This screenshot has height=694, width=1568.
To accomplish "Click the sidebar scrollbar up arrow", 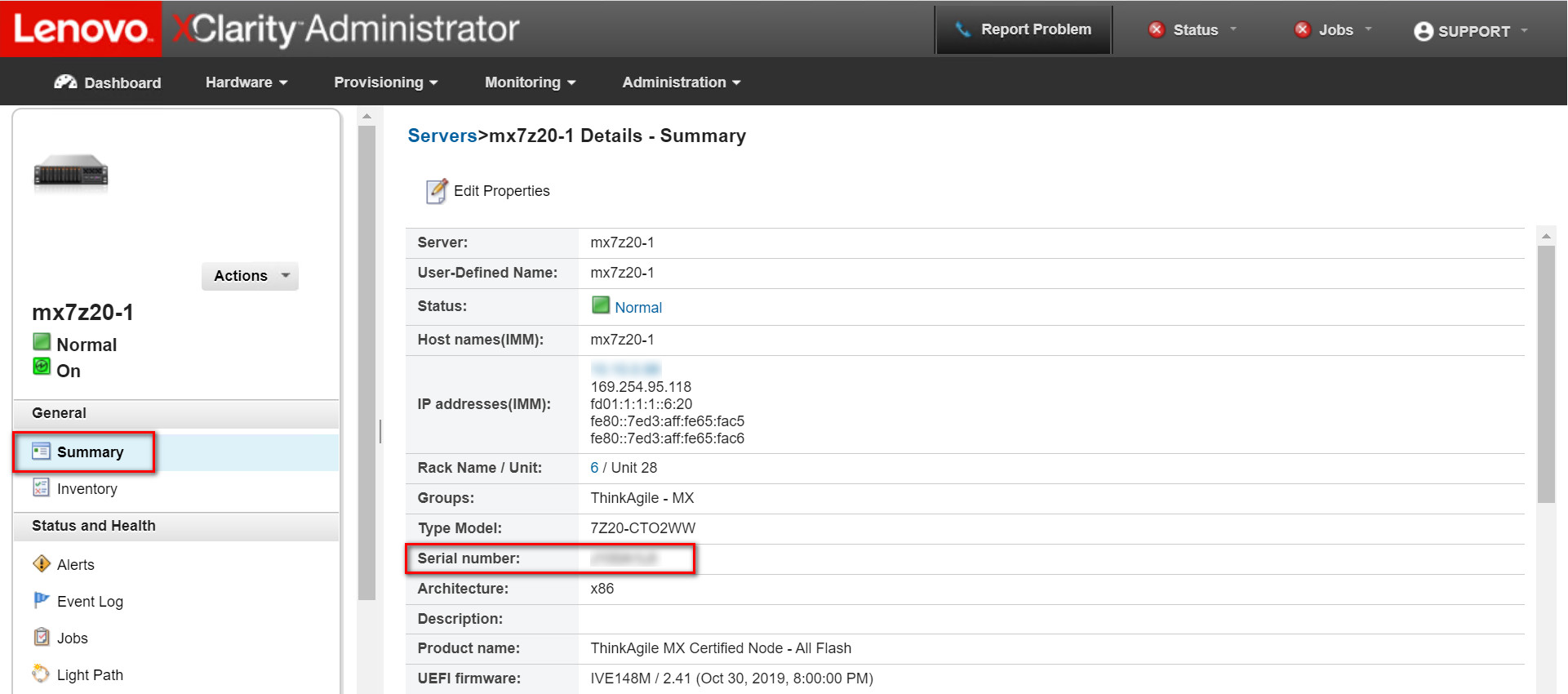I will 366,116.
